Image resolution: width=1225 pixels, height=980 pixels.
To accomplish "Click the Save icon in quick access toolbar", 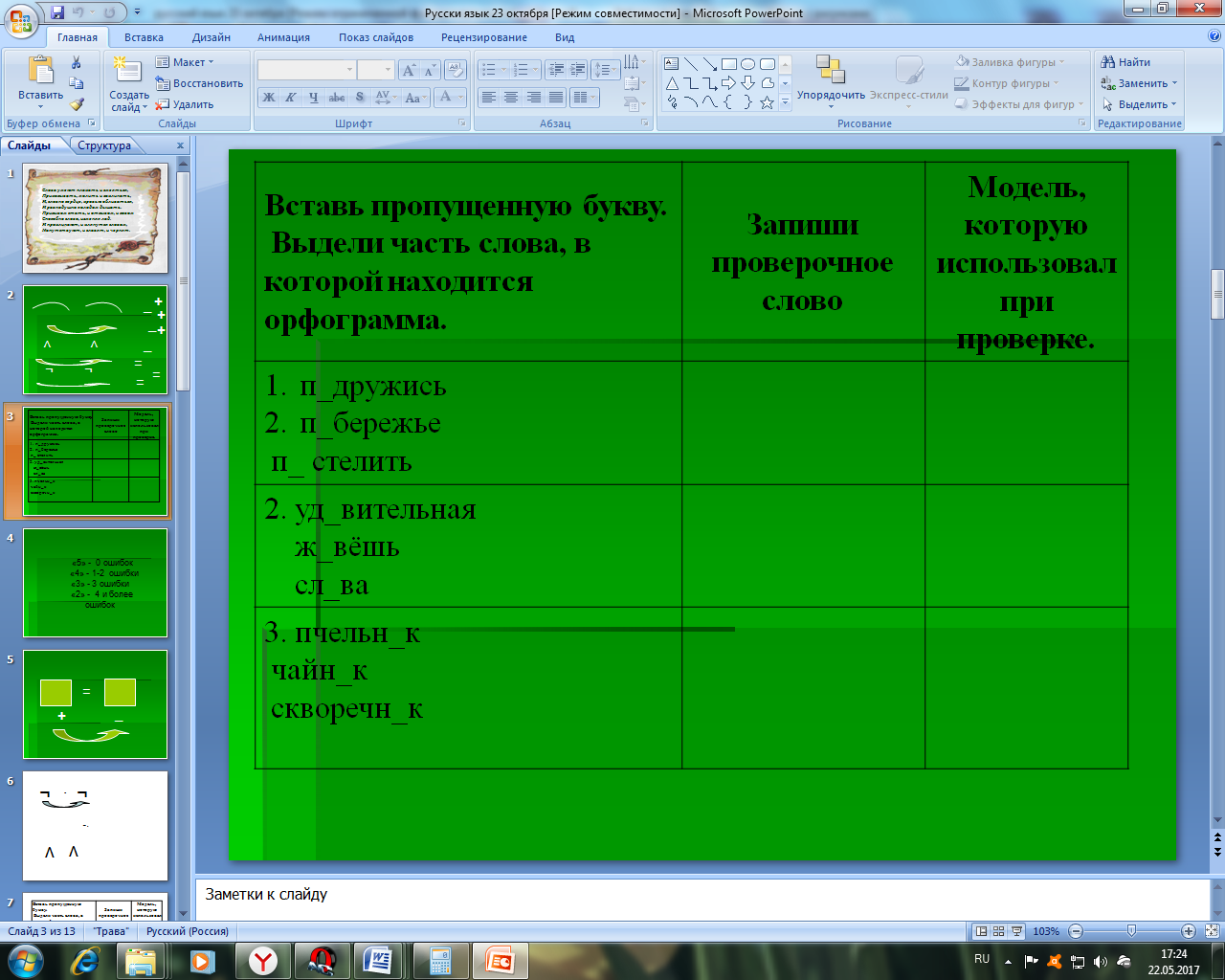I will [57, 12].
